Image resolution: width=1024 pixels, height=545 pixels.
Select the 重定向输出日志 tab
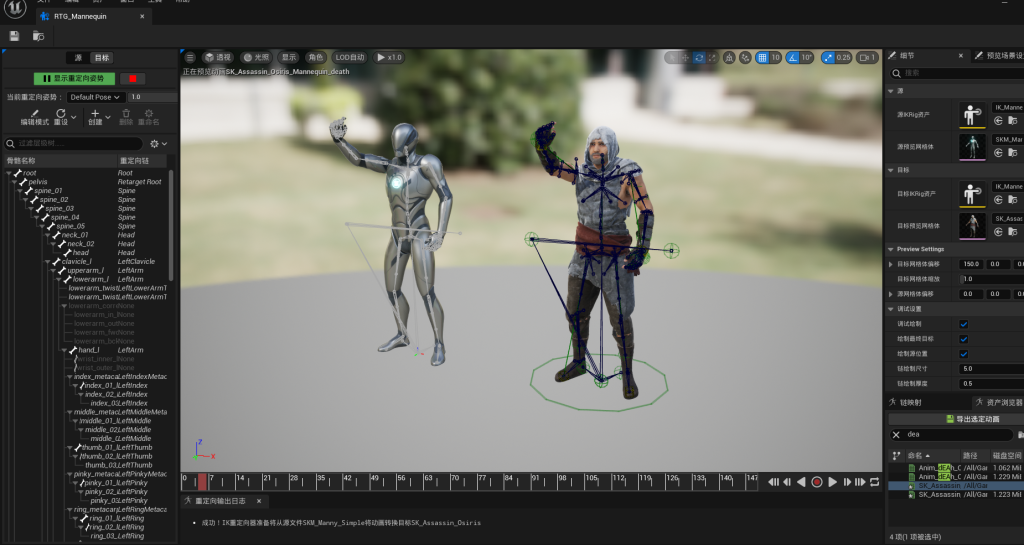(223, 501)
